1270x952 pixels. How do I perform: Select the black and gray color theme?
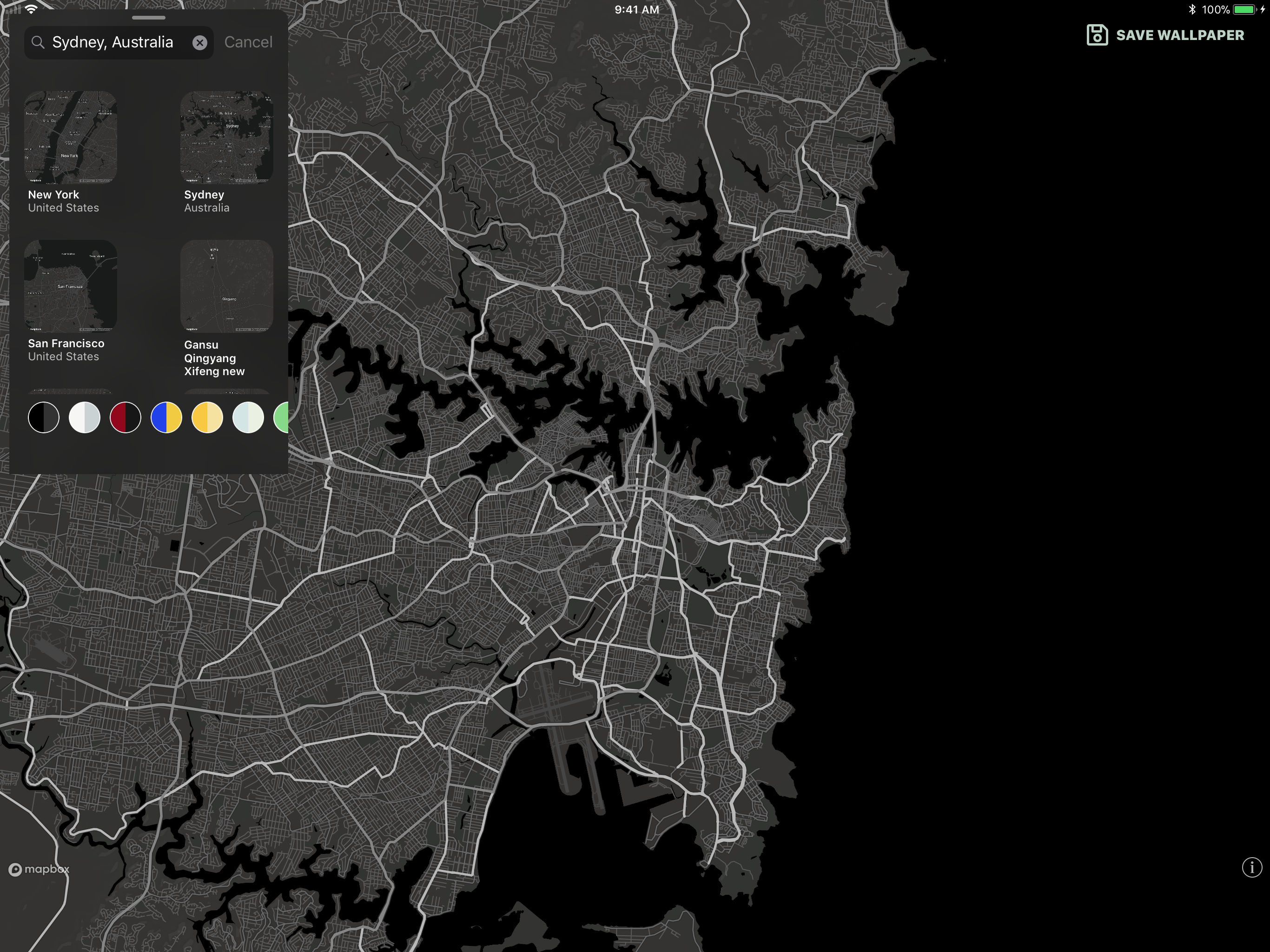[x=44, y=417]
